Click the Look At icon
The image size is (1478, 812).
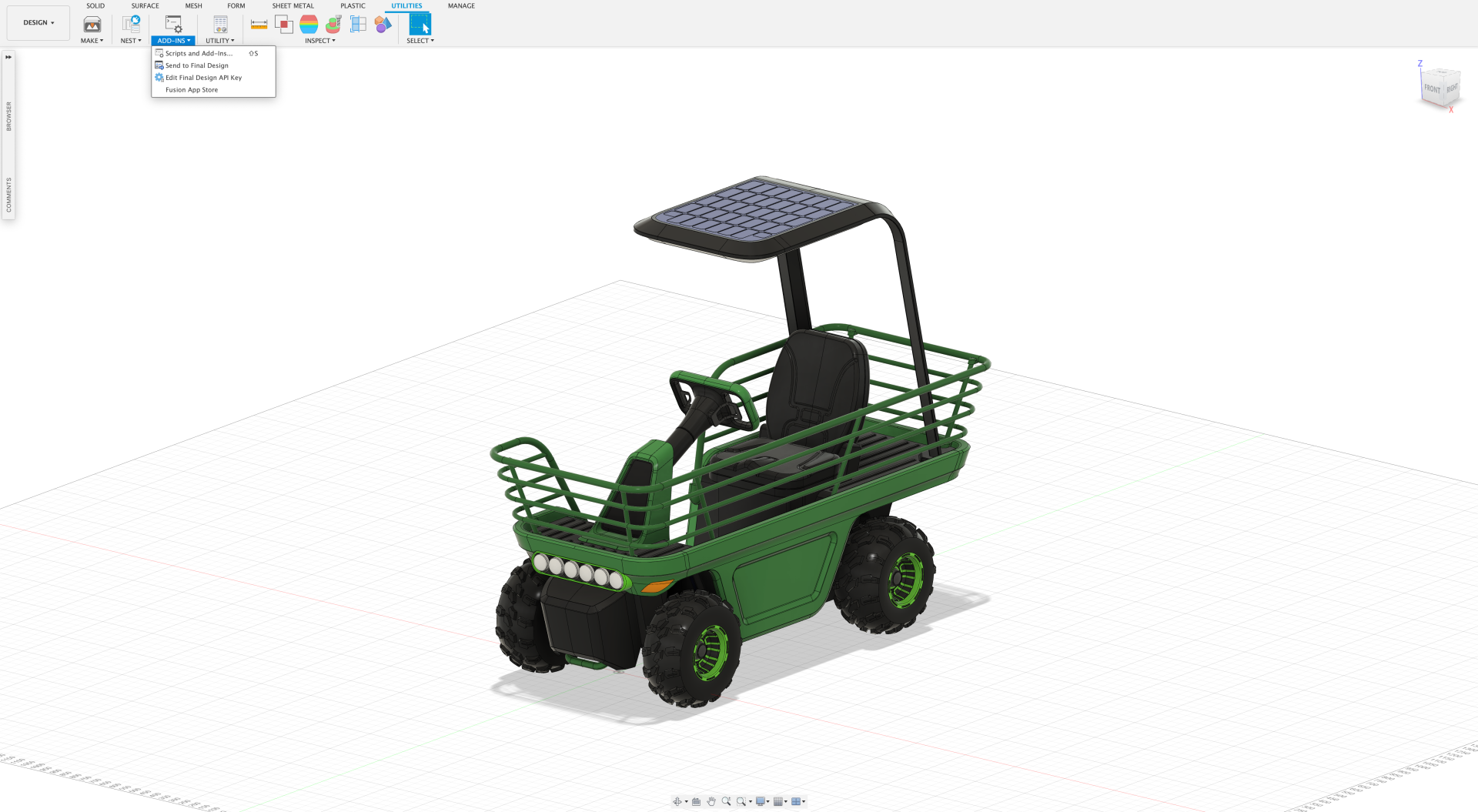[696, 801]
